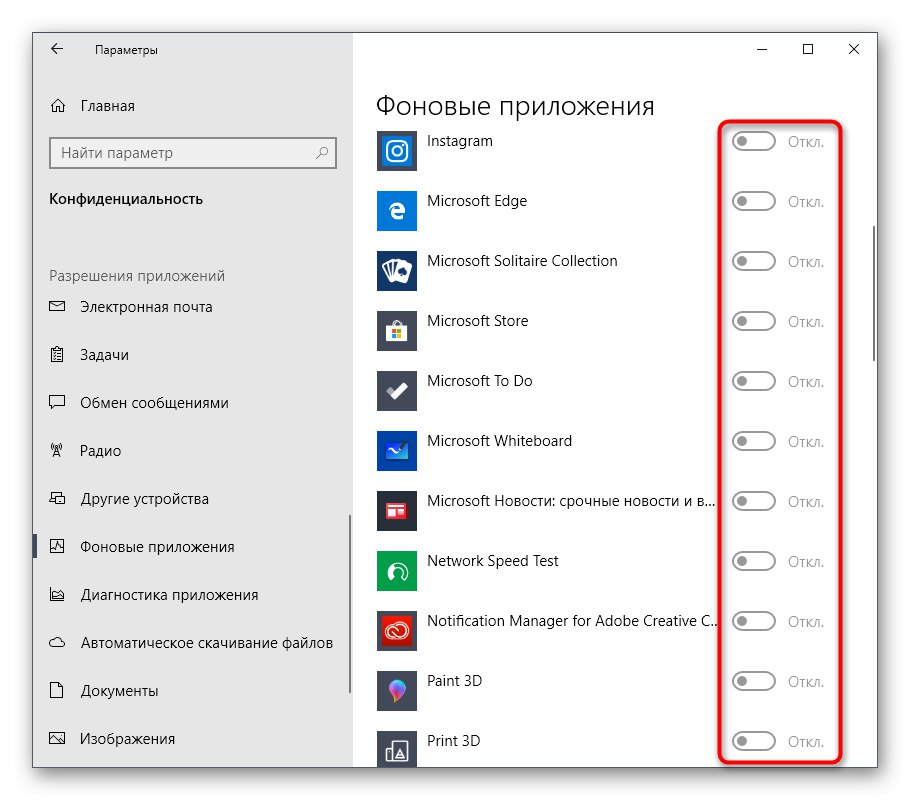Screen dimensions: 910x800
Task: Click the icon for Фоновые приложения
Action: coord(57,546)
